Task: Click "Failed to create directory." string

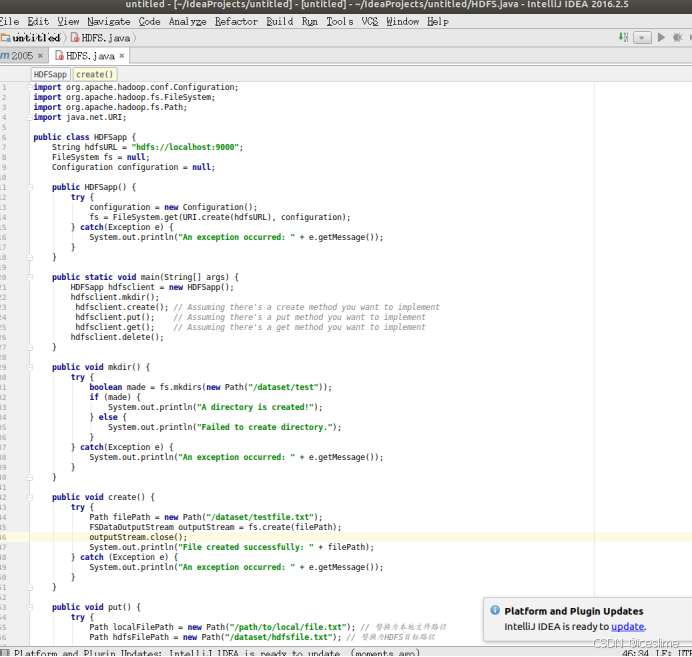Action: click(x=264, y=427)
